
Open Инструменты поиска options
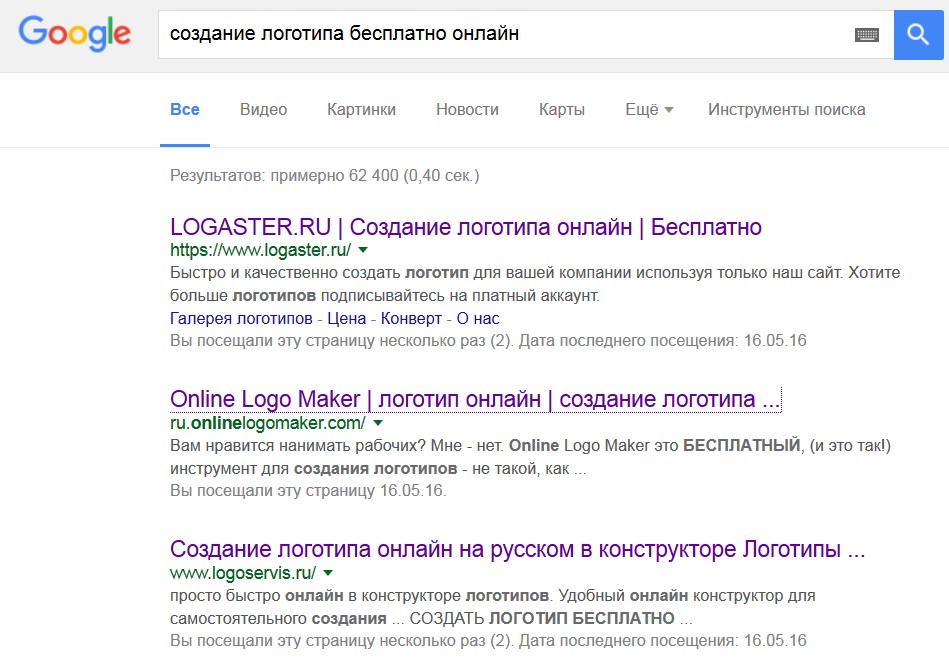[786, 110]
